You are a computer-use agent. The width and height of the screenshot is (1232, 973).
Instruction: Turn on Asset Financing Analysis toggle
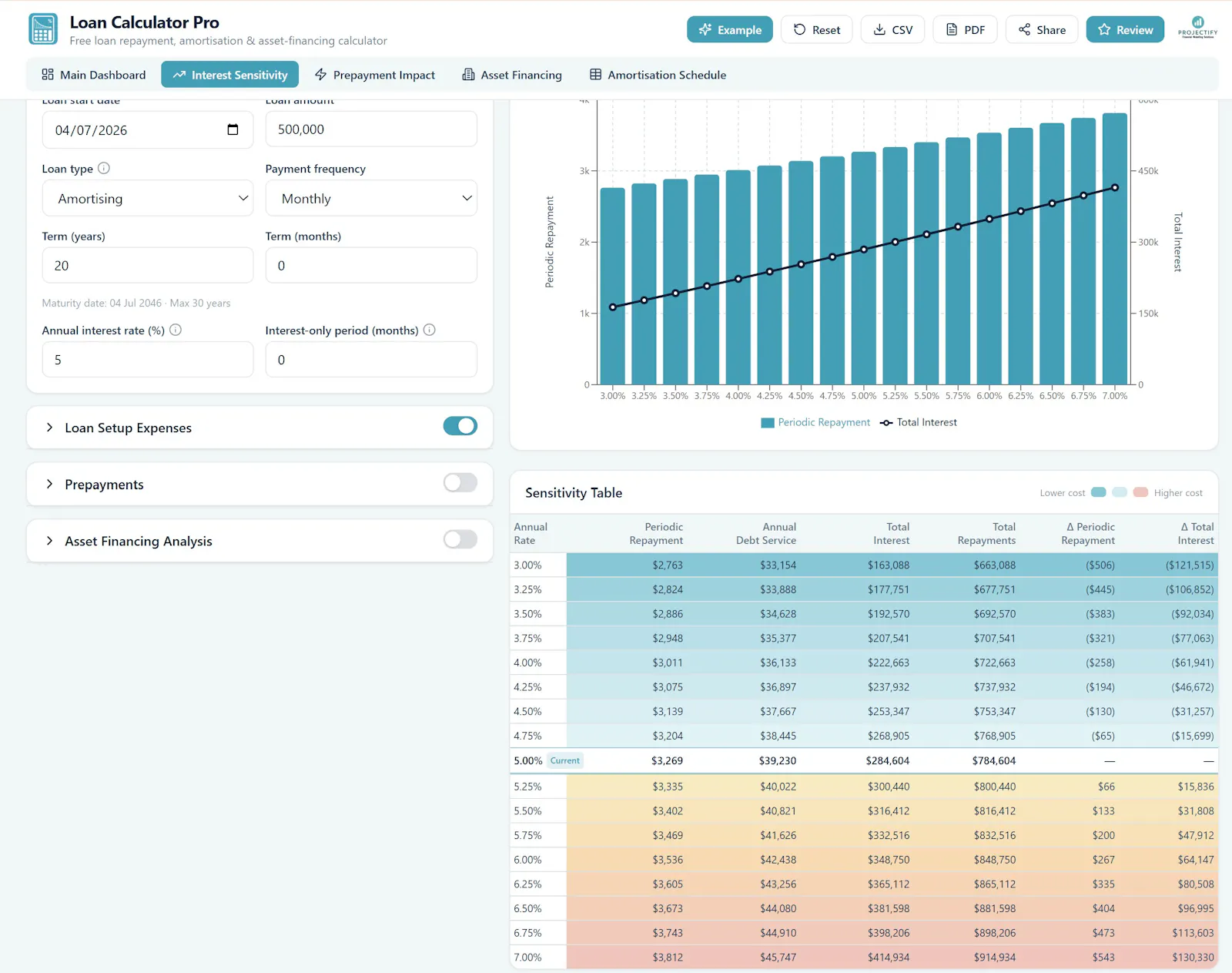point(460,539)
